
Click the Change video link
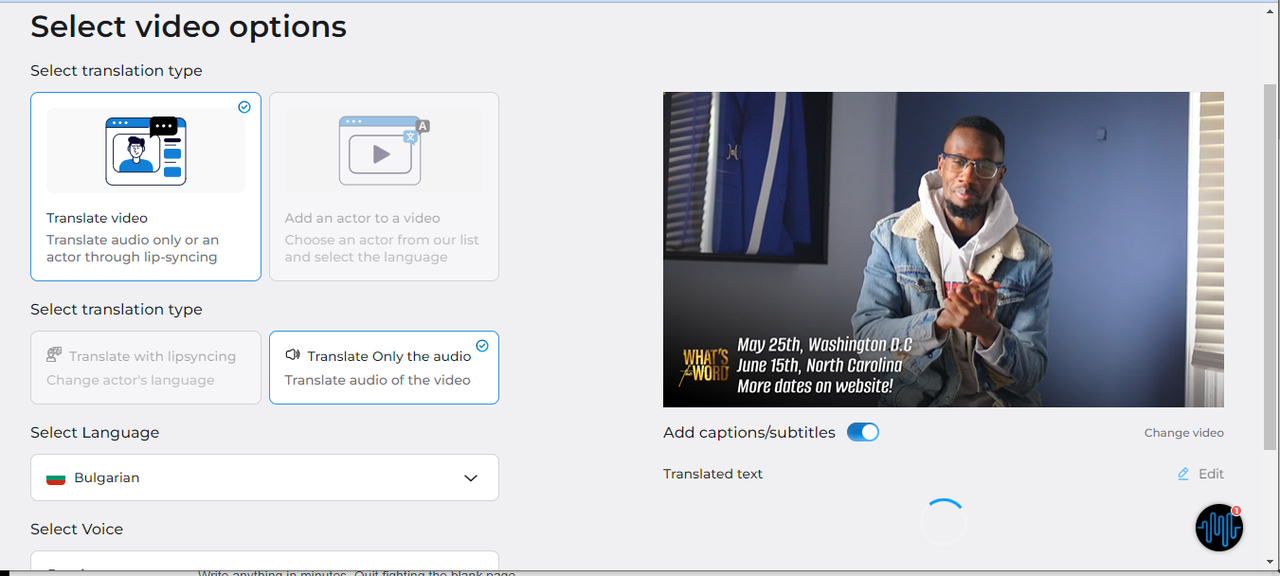coord(1184,433)
